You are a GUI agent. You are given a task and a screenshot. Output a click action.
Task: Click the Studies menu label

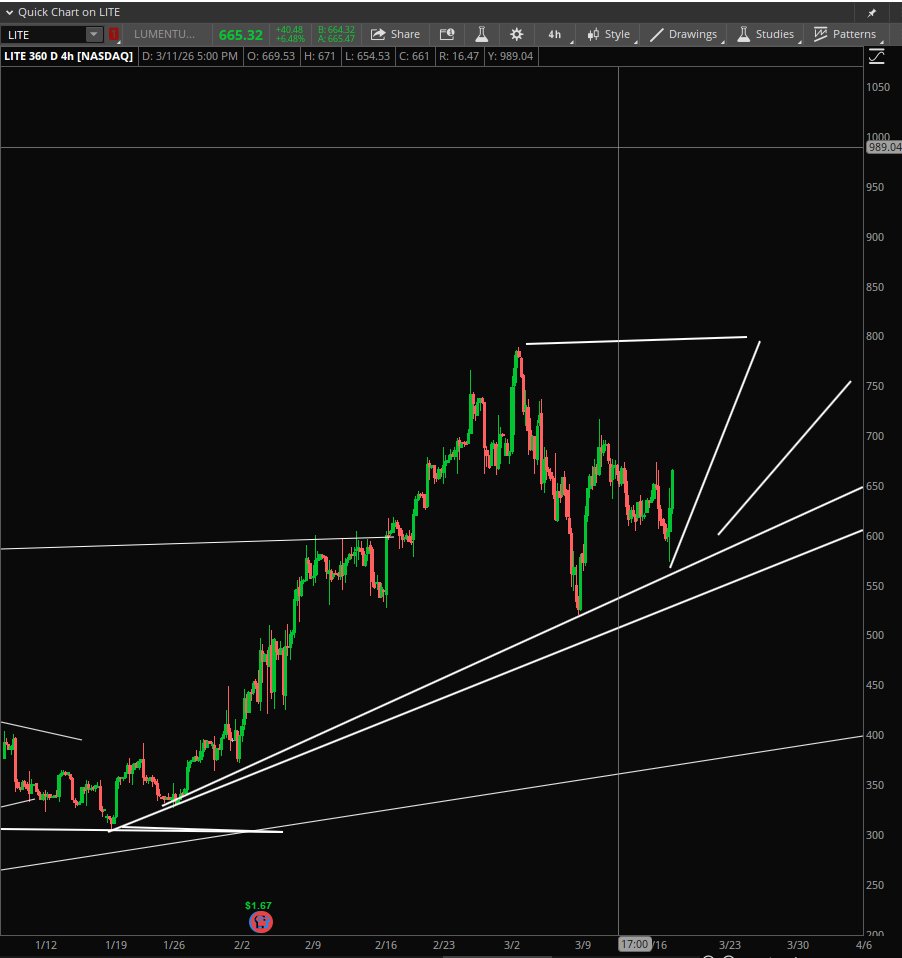pyautogui.click(x=774, y=33)
